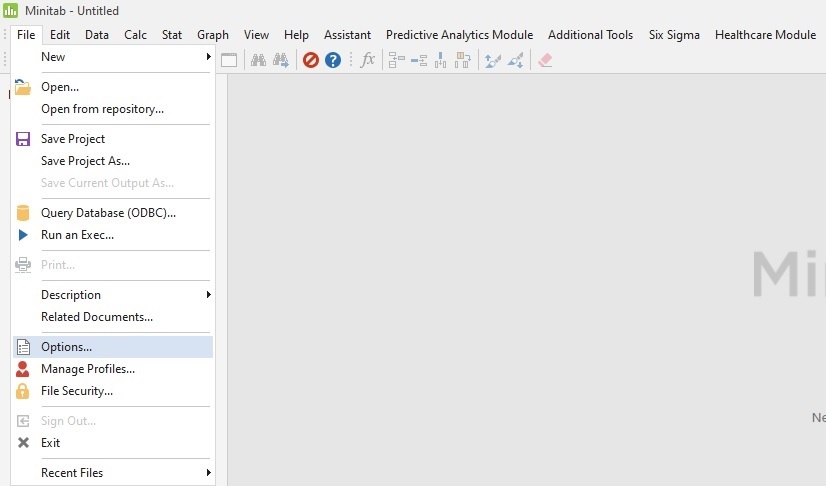The image size is (826, 486).
Task: Click the folder icon beside Open
Action: pyautogui.click(x=23, y=87)
